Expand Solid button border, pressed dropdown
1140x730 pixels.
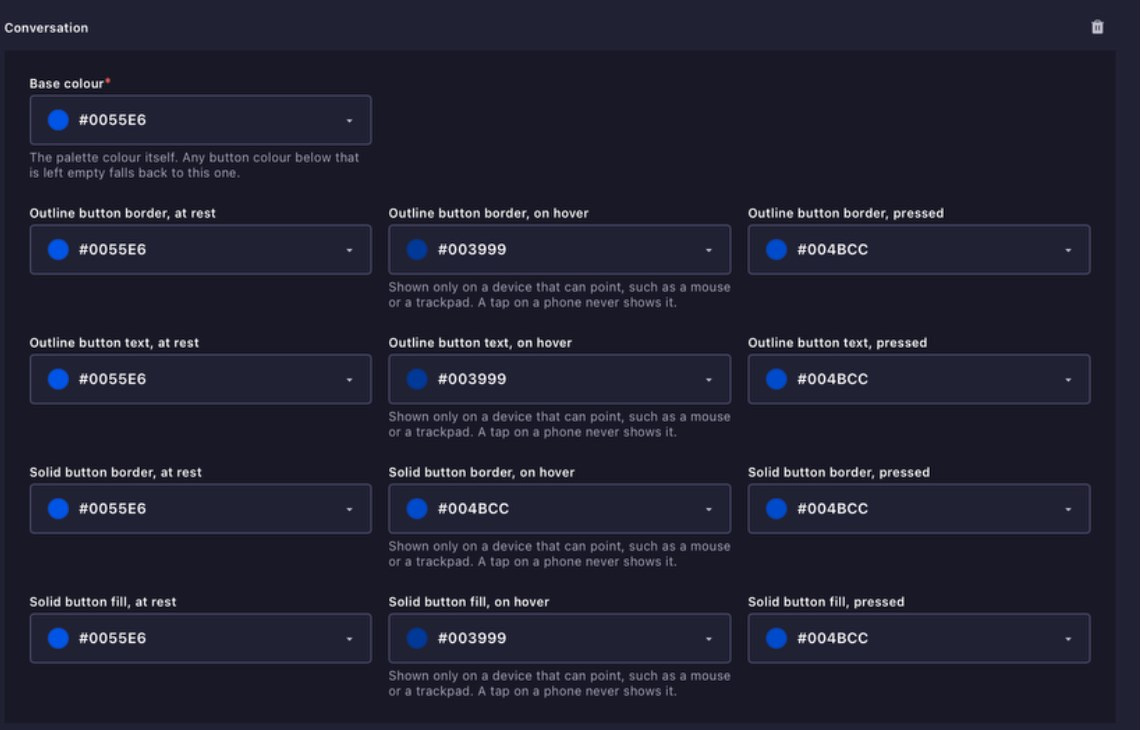point(1068,509)
